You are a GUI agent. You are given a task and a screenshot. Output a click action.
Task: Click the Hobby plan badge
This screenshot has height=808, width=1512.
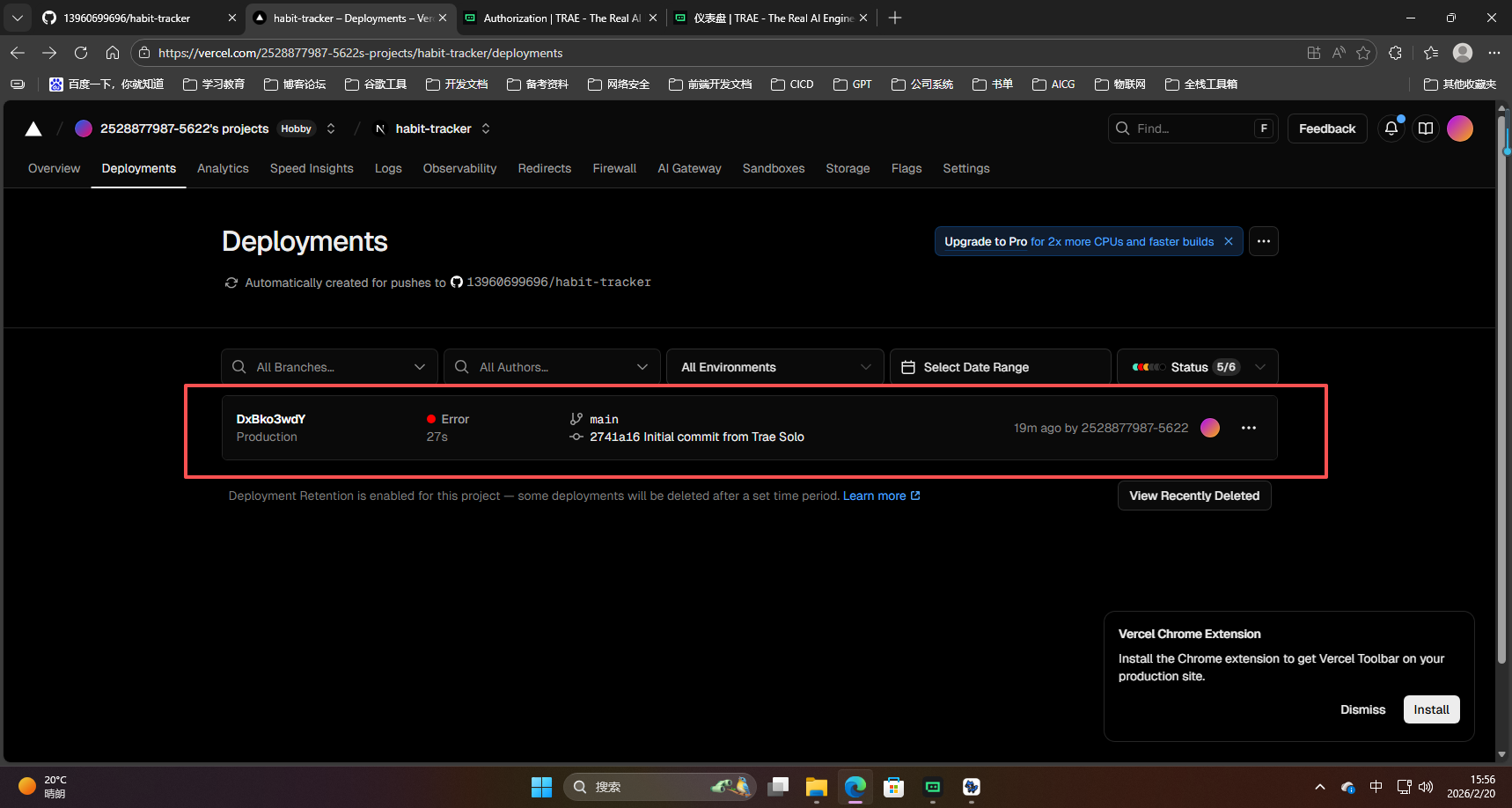pyautogui.click(x=297, y=129)
